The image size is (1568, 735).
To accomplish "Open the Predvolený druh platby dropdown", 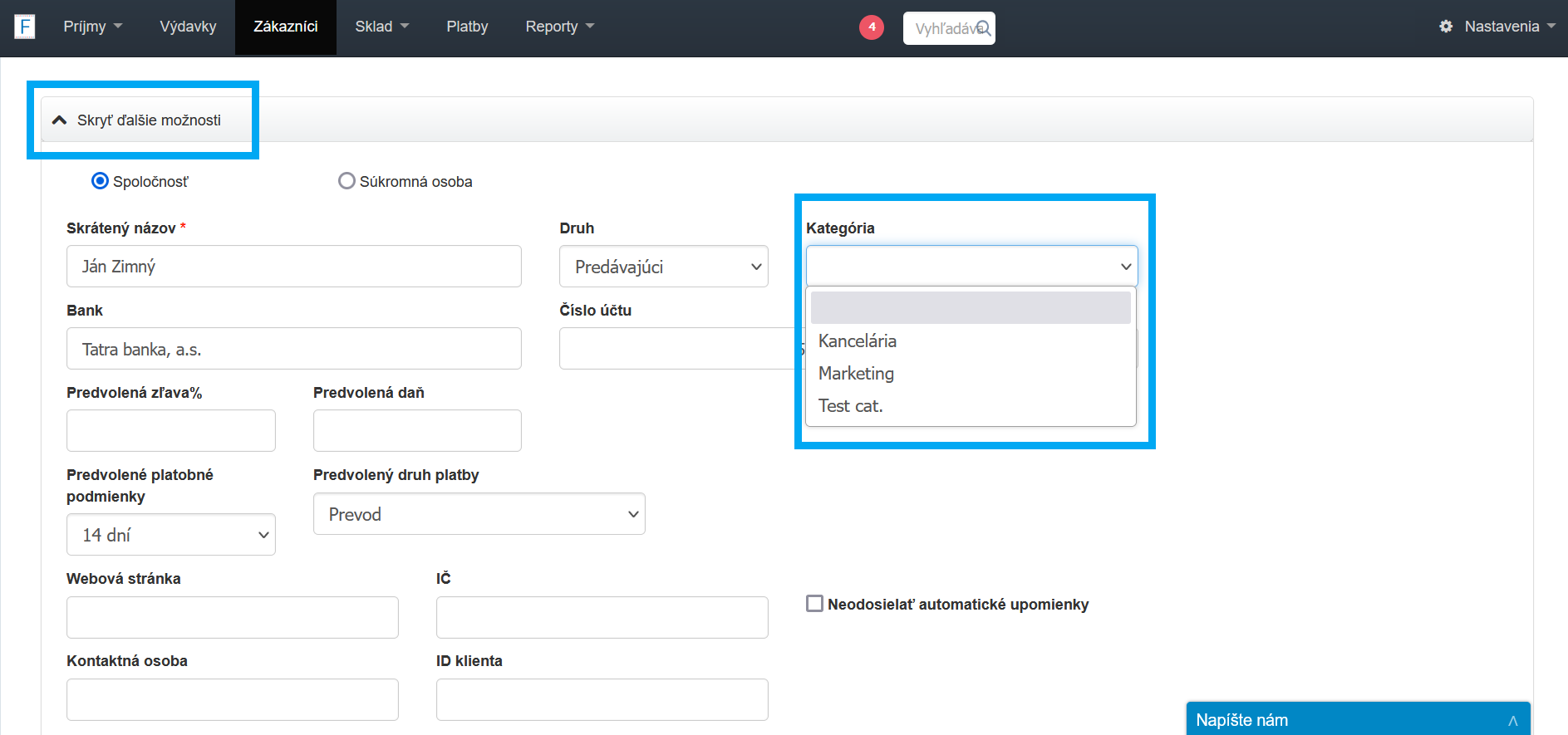I will pyautogui.click(x=479, y=514).
